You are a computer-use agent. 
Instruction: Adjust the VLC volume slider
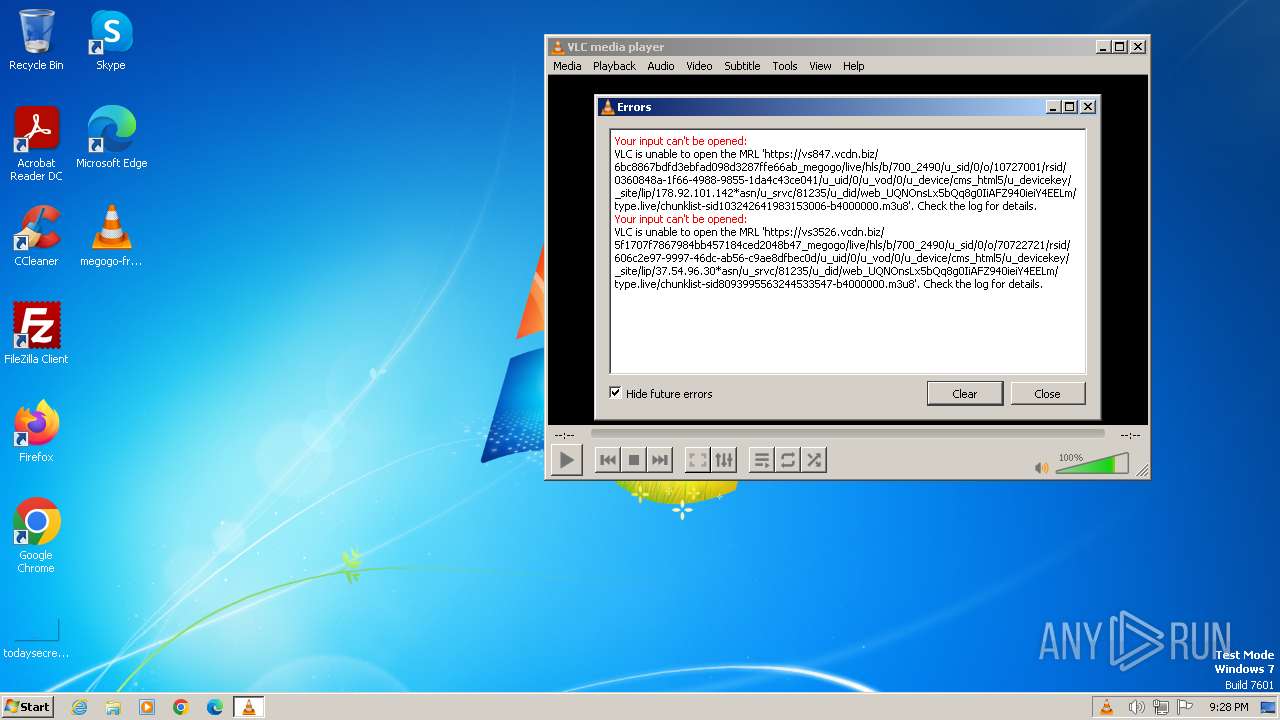click(1092, 464)
